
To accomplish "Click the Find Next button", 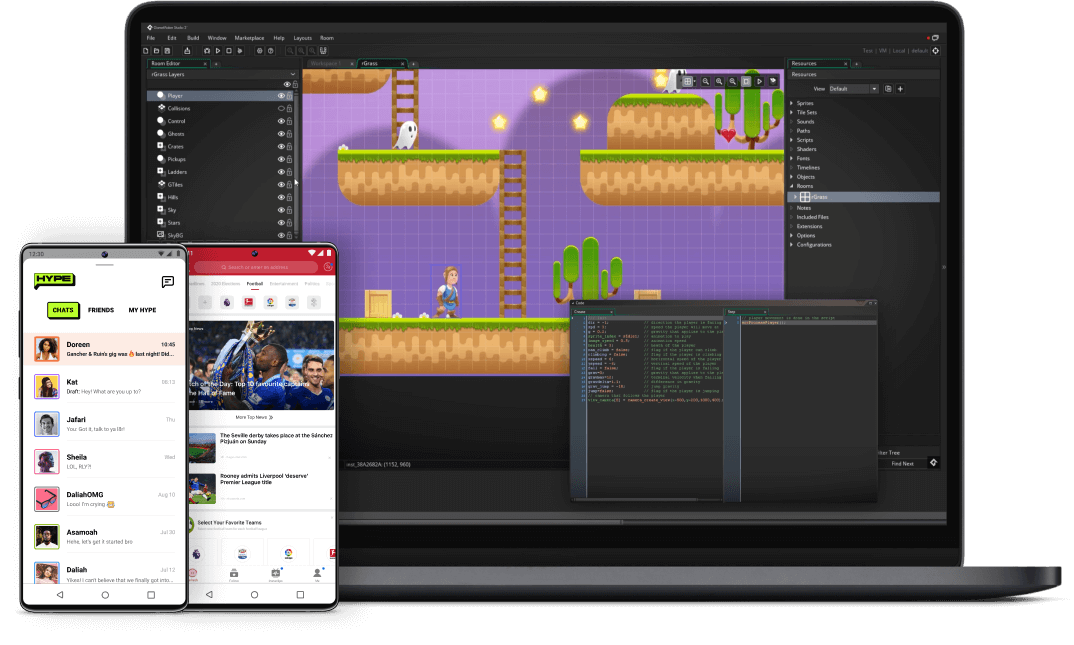I will 902,463.
